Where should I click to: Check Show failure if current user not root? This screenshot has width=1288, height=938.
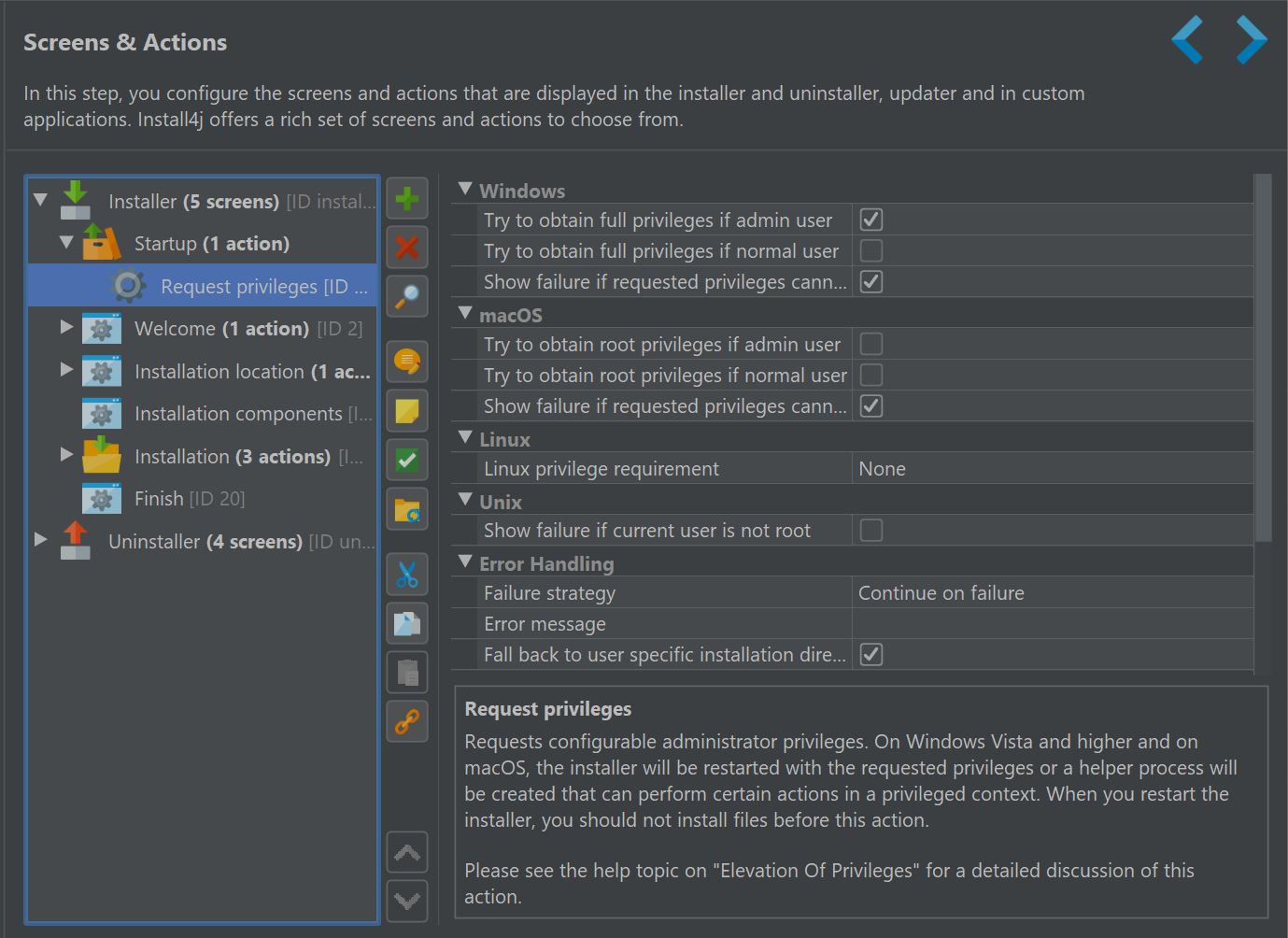point(871,530)
